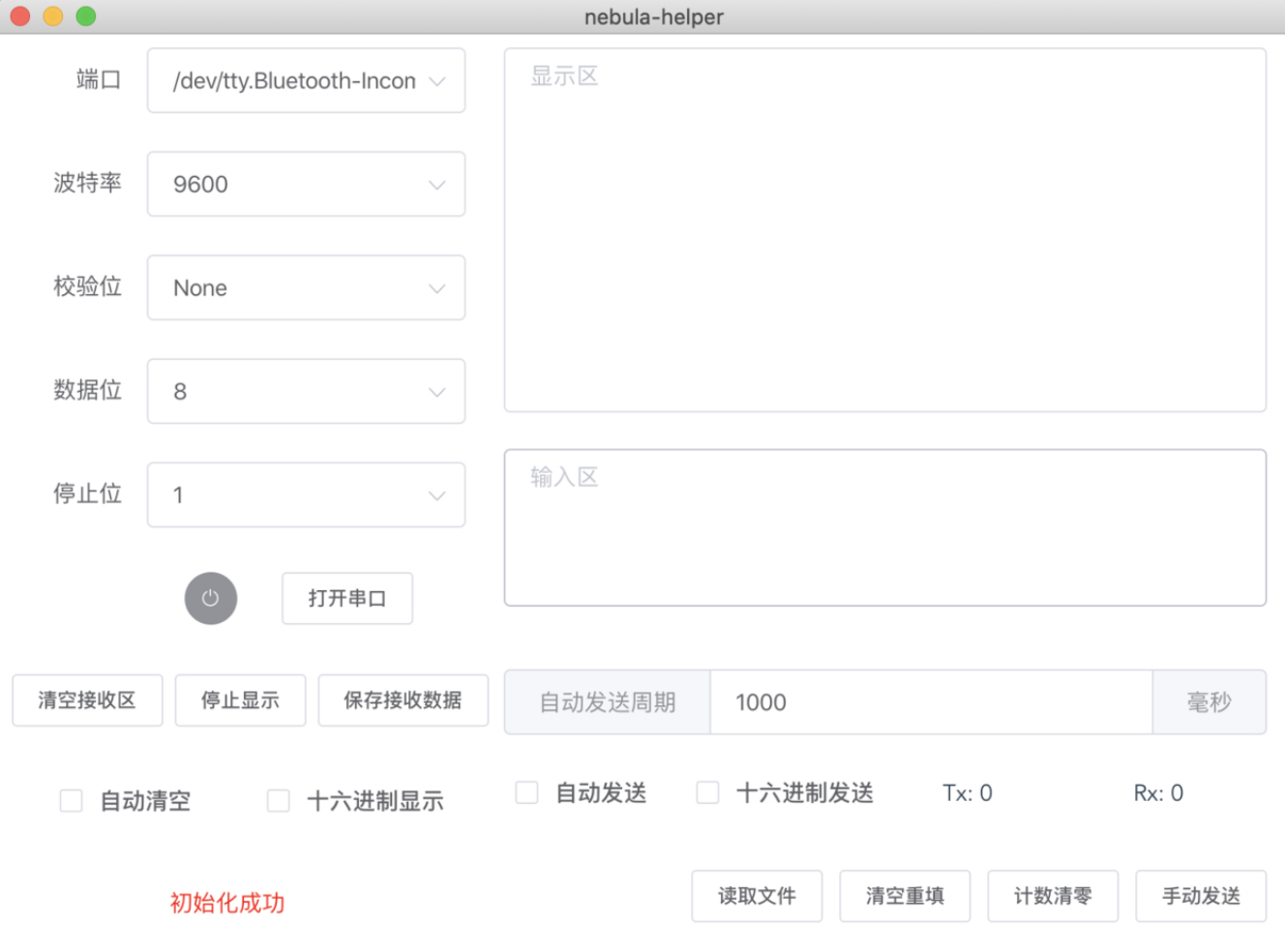Enable 十六进制显示 hex display
This screenshot has width=1285, height=952.
(x=278, y=800)
